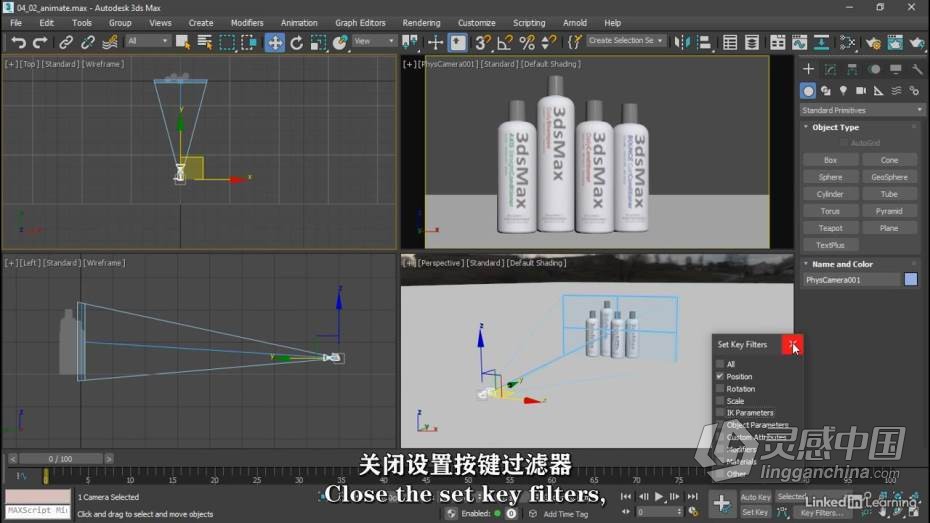Click the Key Filters button
The height and width of the screenshot is (523, 930).
click(821, 514)
